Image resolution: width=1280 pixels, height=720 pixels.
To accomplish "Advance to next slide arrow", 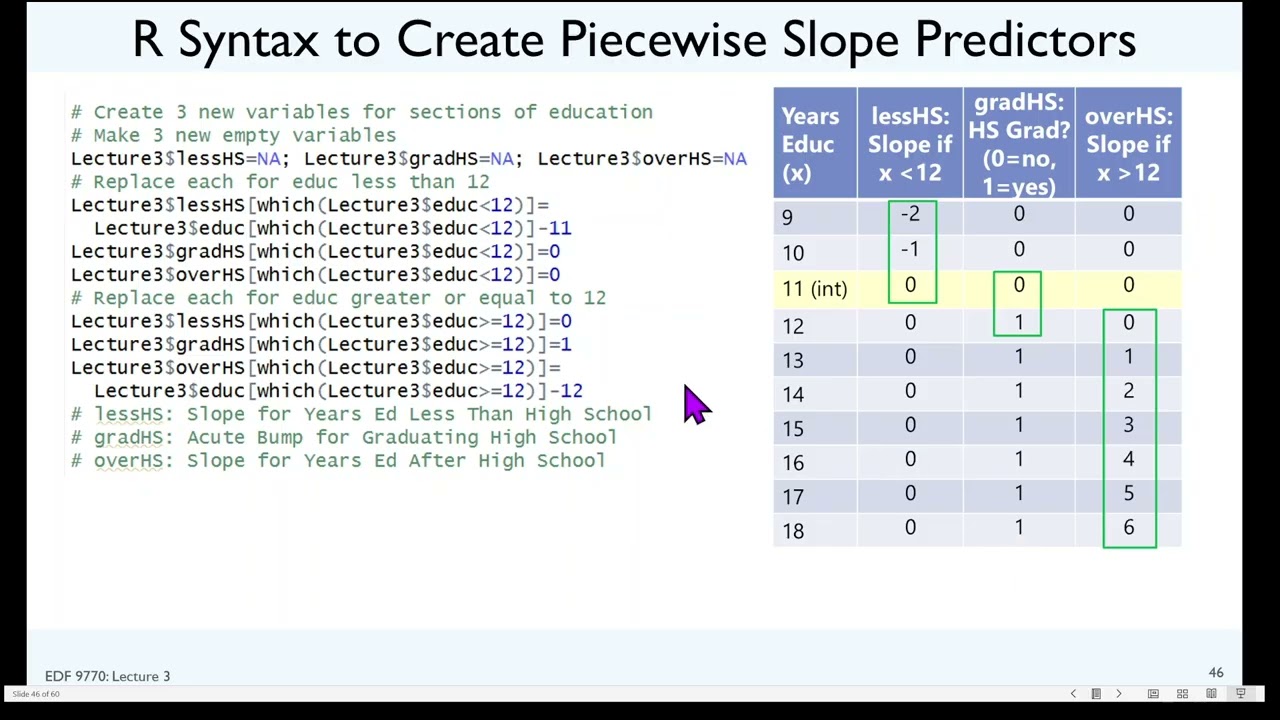I will (x=1119, y=694).
